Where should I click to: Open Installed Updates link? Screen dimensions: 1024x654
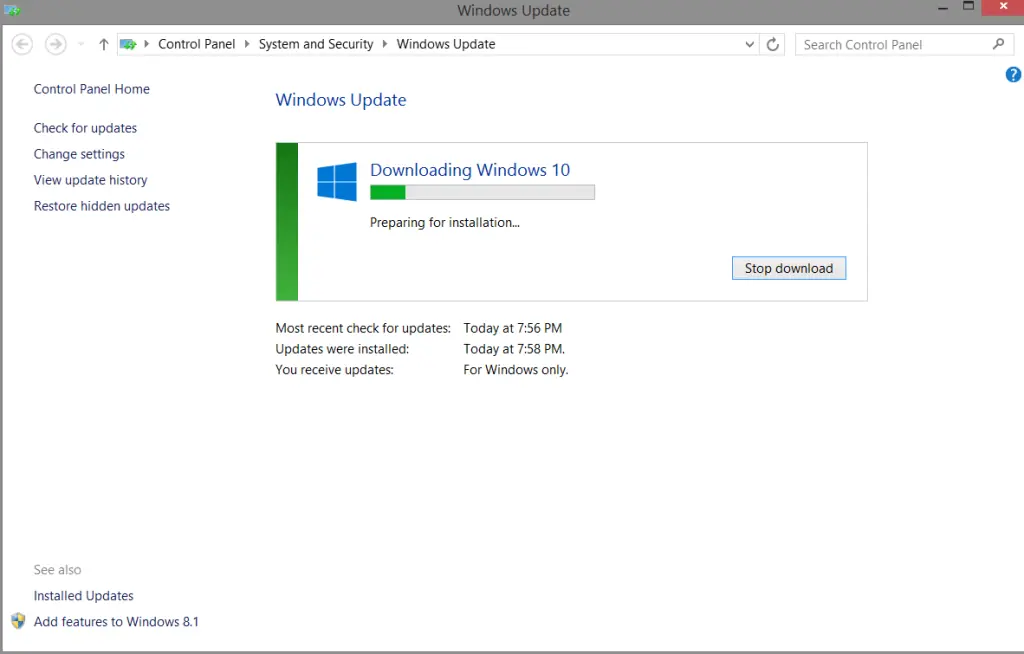coord(84,596)
